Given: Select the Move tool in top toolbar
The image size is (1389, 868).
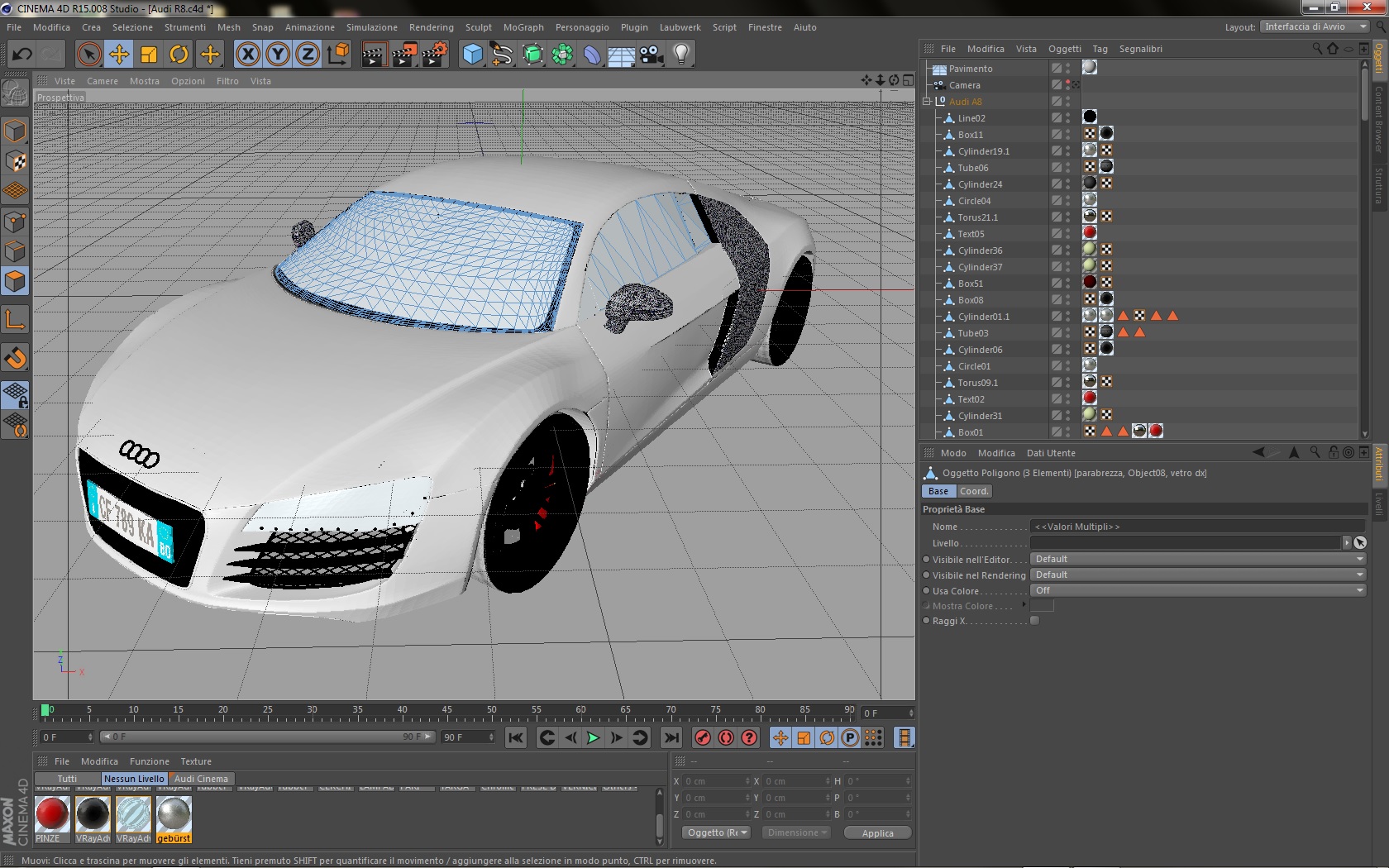Looking at the screenshot, I should (x=119, y=55).
